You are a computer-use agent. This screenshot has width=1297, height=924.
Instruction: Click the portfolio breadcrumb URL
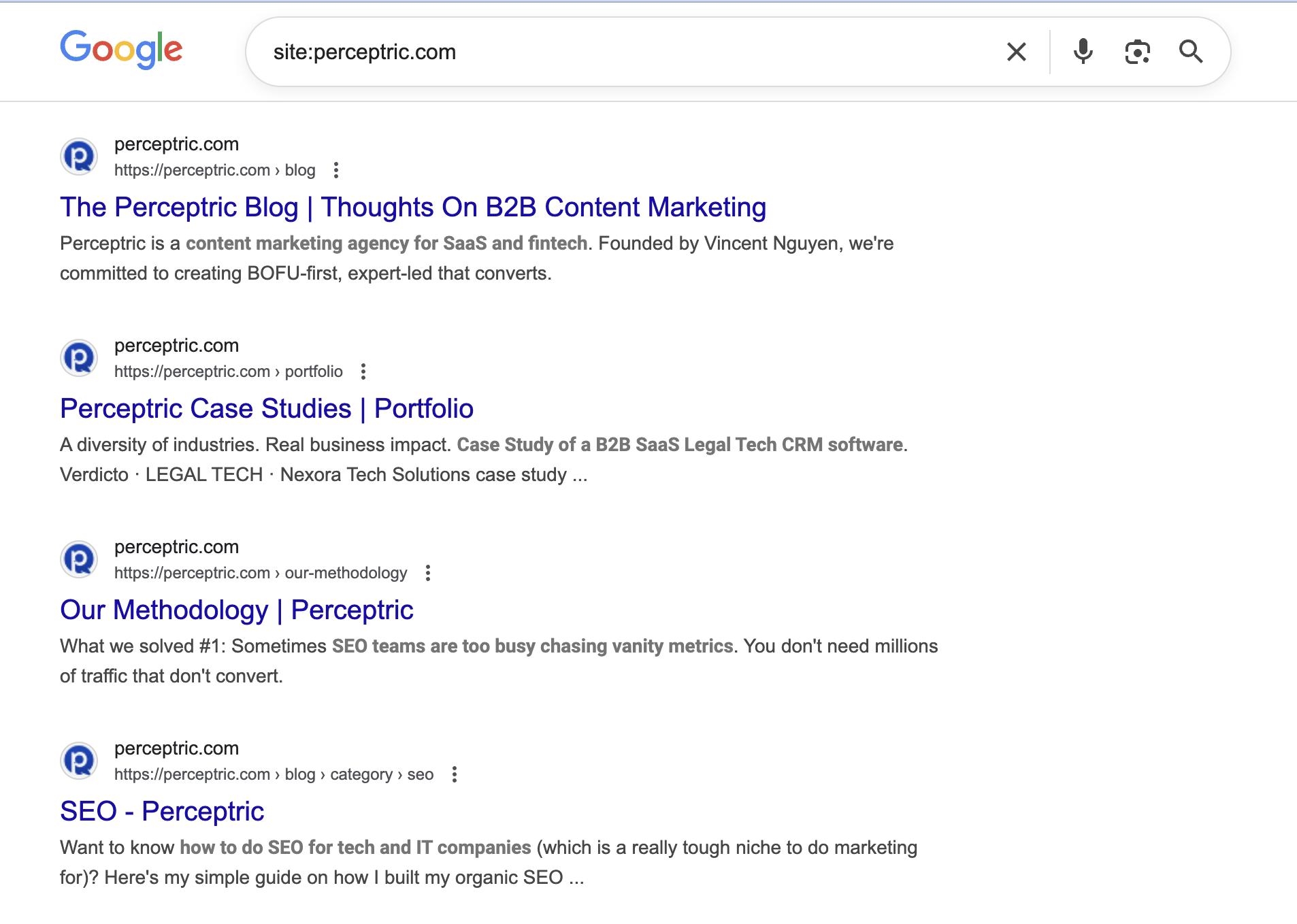pyautogui.click(x=228, y=372)
